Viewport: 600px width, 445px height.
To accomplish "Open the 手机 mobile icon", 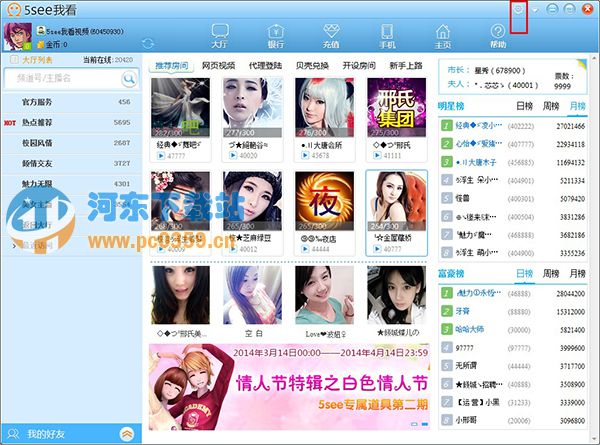I will (x=387, y=36).
